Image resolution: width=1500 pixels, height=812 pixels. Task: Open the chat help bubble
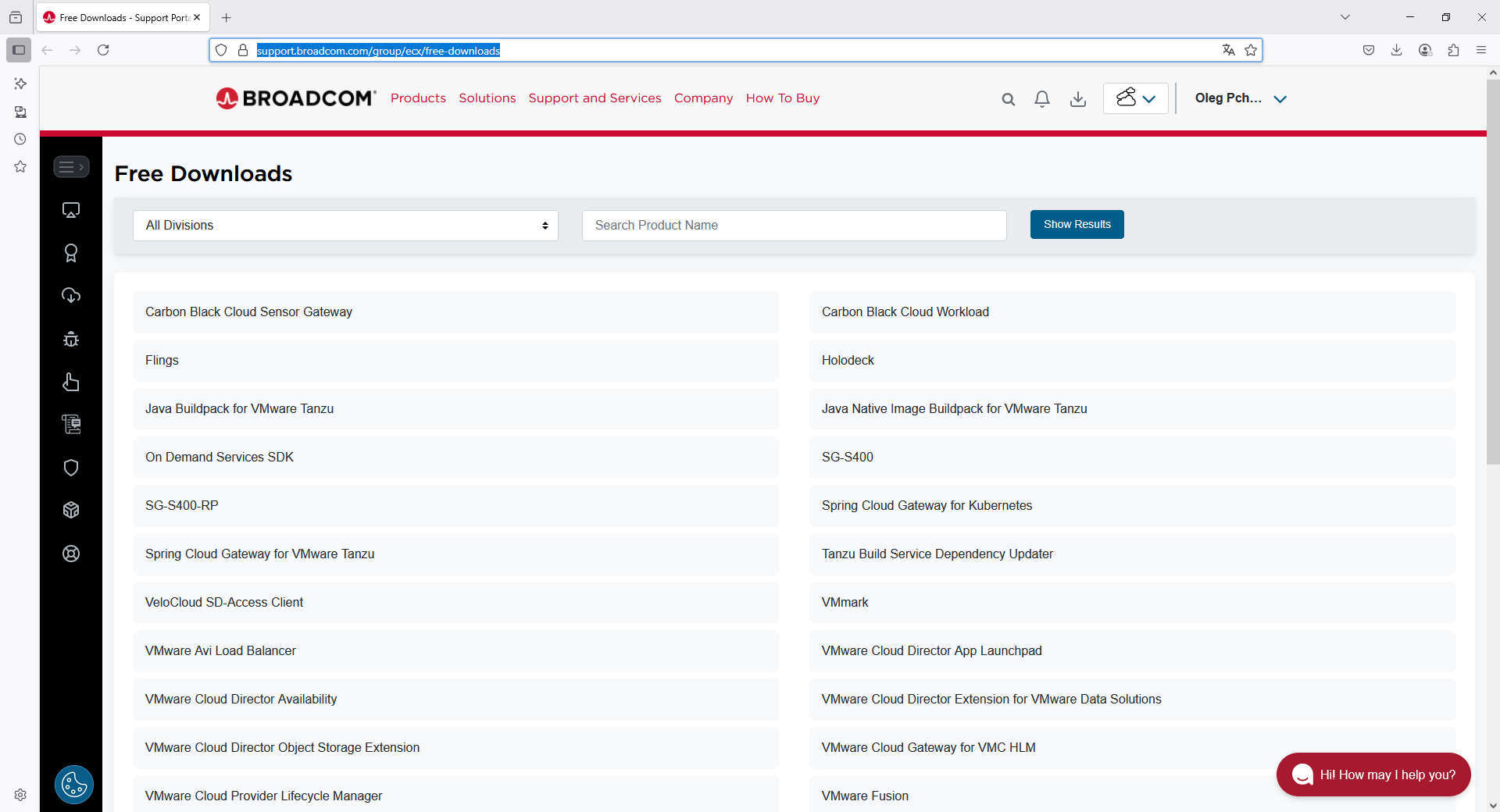click(x=1373, y=775)
